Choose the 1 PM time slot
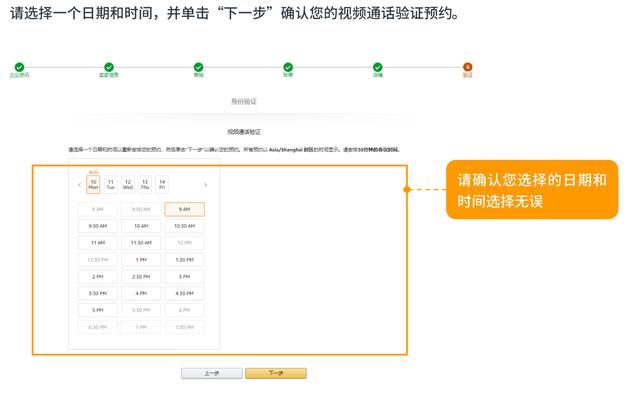The height and width of the screenshot is (394, 640). click(141, 260)
